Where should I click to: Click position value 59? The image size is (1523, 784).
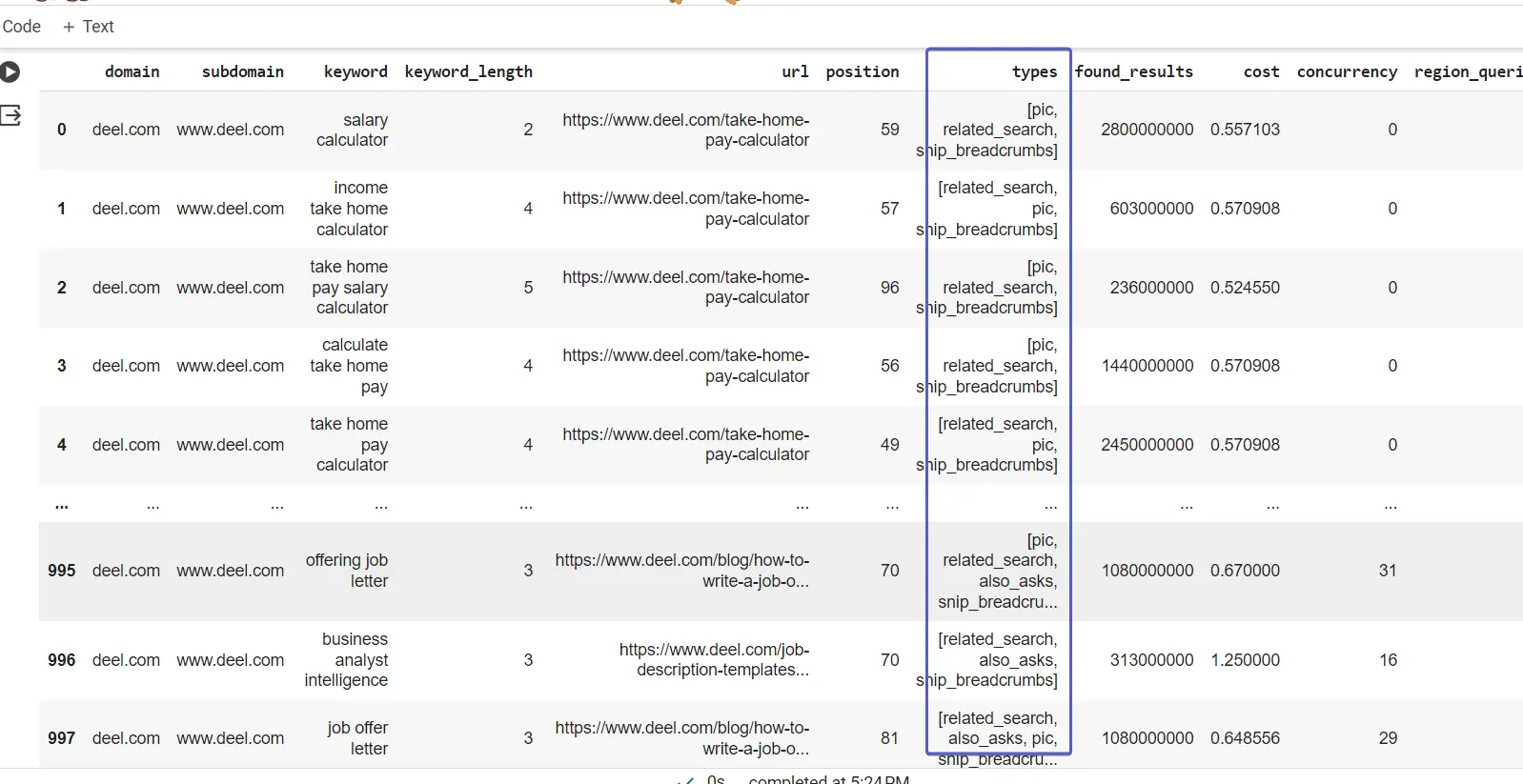pos(890,130)
